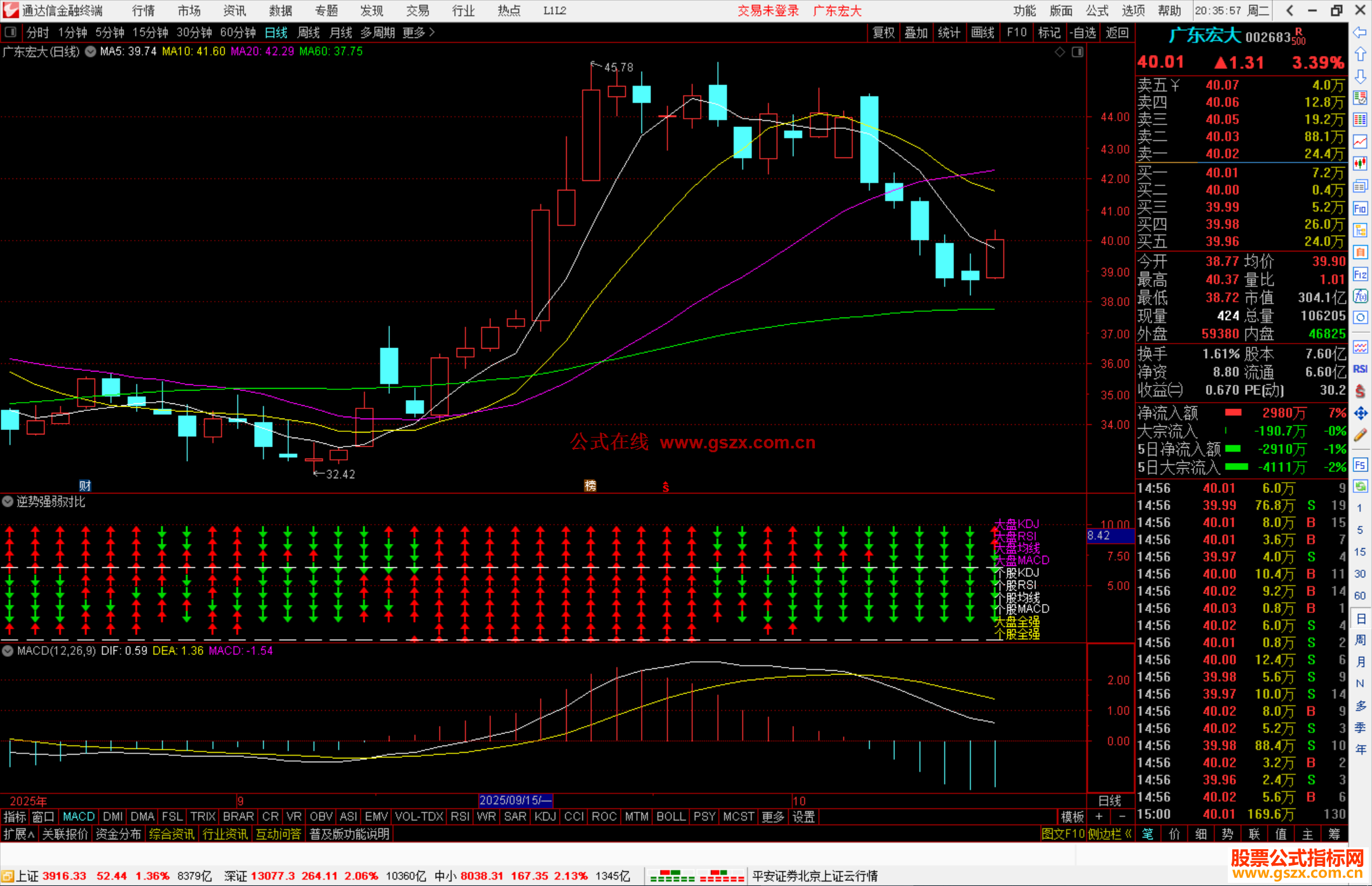Open the 行情 menu
1372x886 pixels.
tap(143, 11)
